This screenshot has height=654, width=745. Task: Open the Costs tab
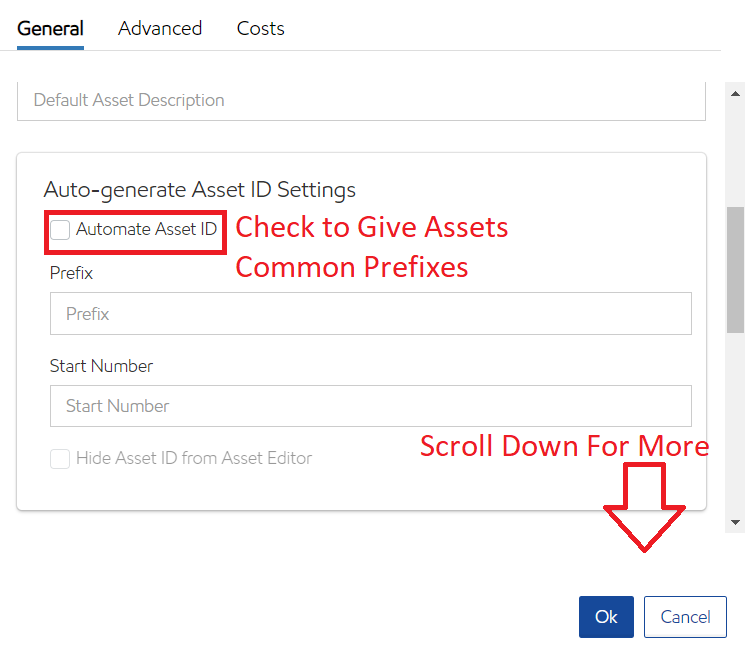coord(261,28)
